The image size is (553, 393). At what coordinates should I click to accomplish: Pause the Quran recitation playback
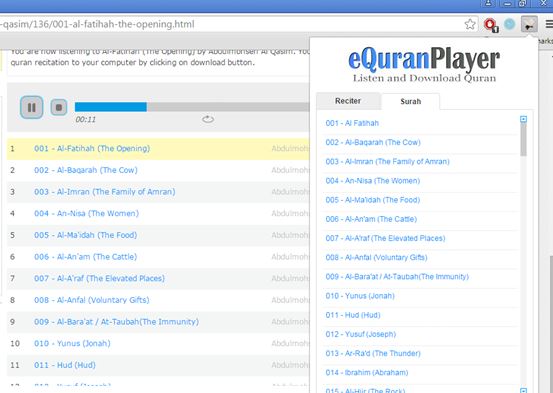[x=31, y=107]
